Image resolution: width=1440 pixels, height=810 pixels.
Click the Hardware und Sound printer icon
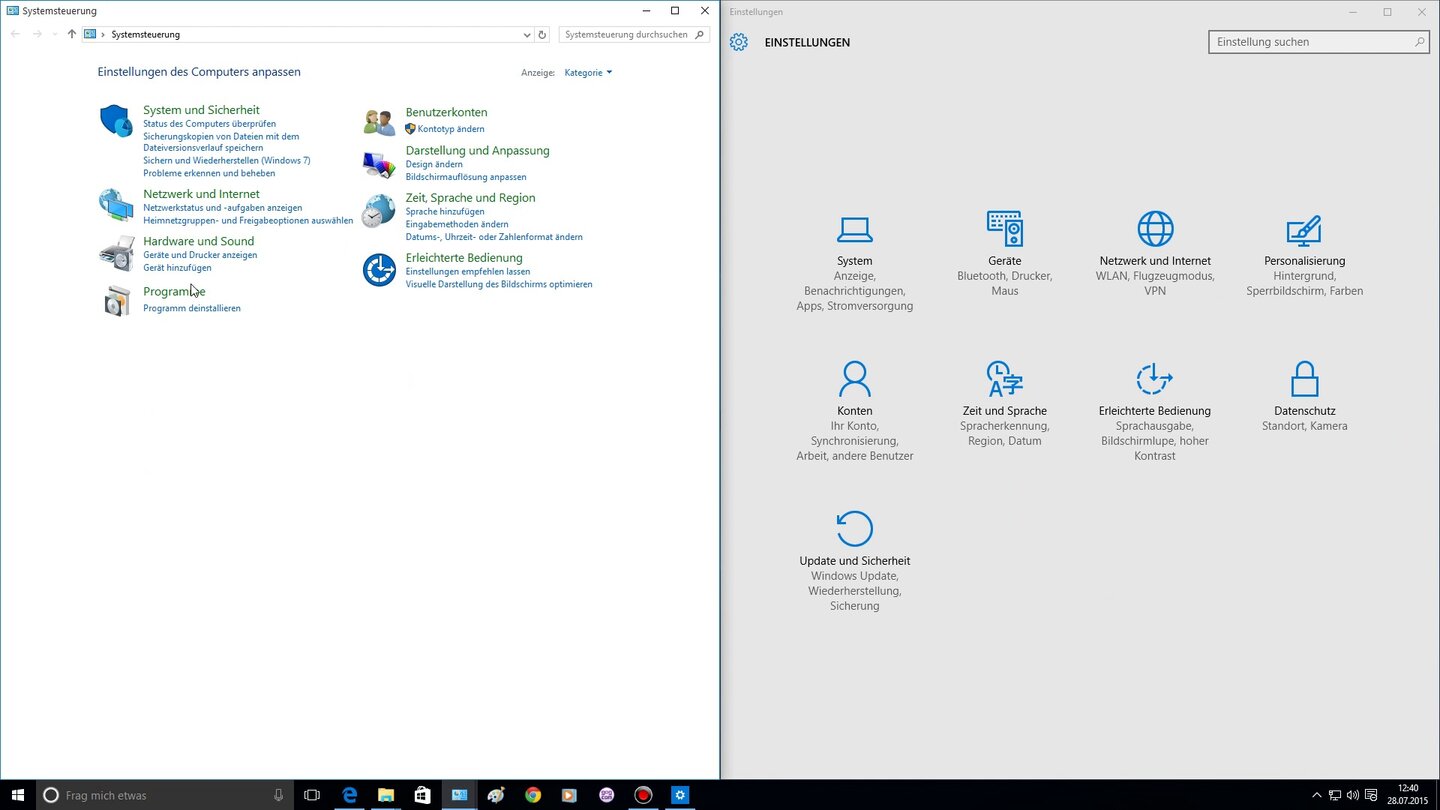[x=117, y=253]
